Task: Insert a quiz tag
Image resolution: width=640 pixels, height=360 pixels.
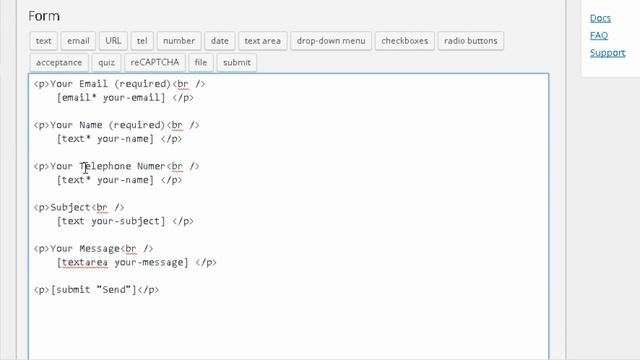Action: coord(106,62)
